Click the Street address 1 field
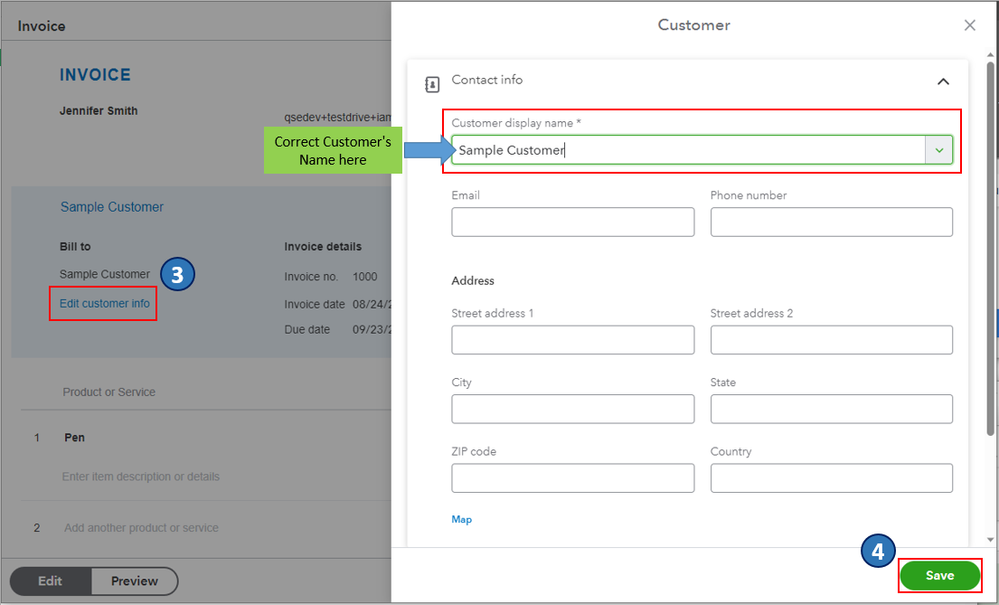 572,340
